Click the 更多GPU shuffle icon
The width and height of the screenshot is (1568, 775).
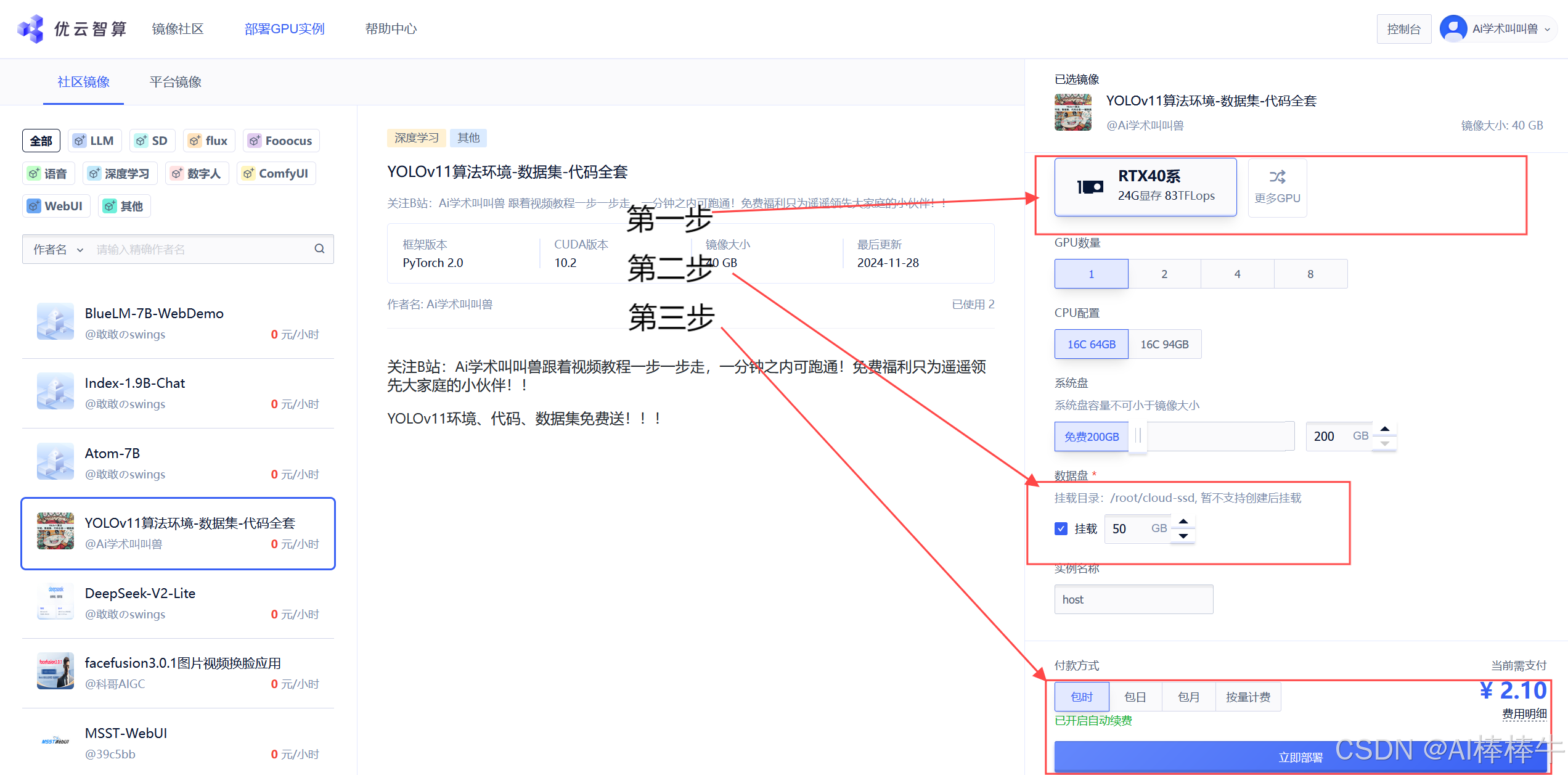1277,178
